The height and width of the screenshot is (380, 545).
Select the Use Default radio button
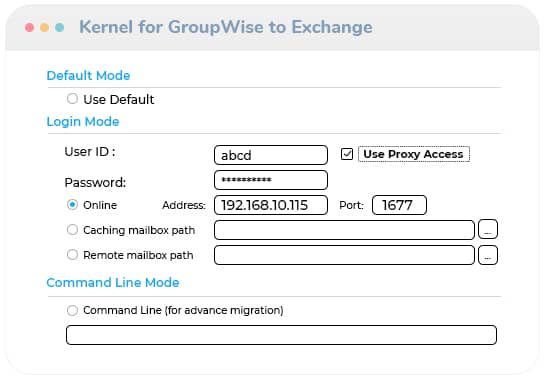72,99
